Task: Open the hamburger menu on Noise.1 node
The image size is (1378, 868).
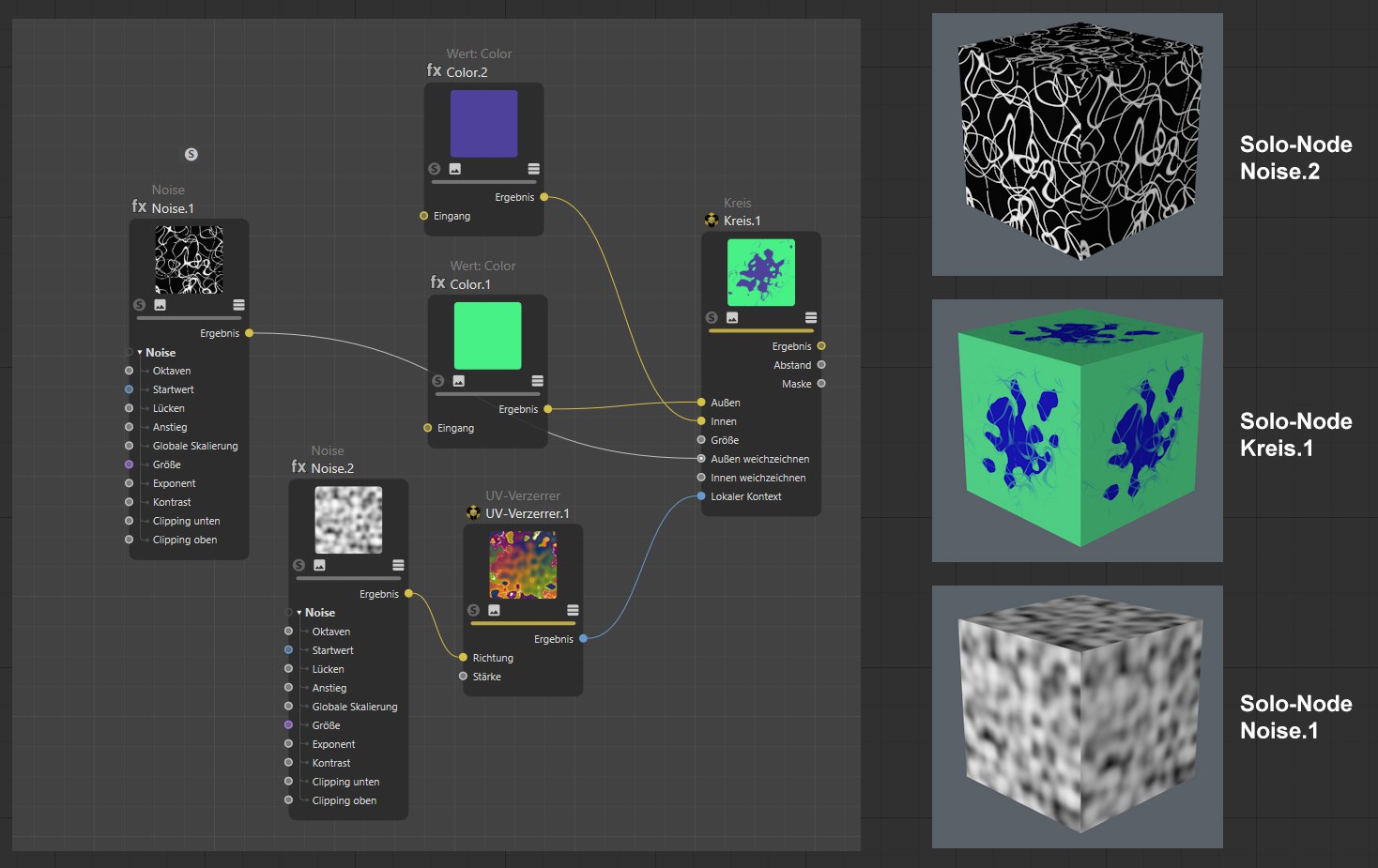Action: point(238,305)
